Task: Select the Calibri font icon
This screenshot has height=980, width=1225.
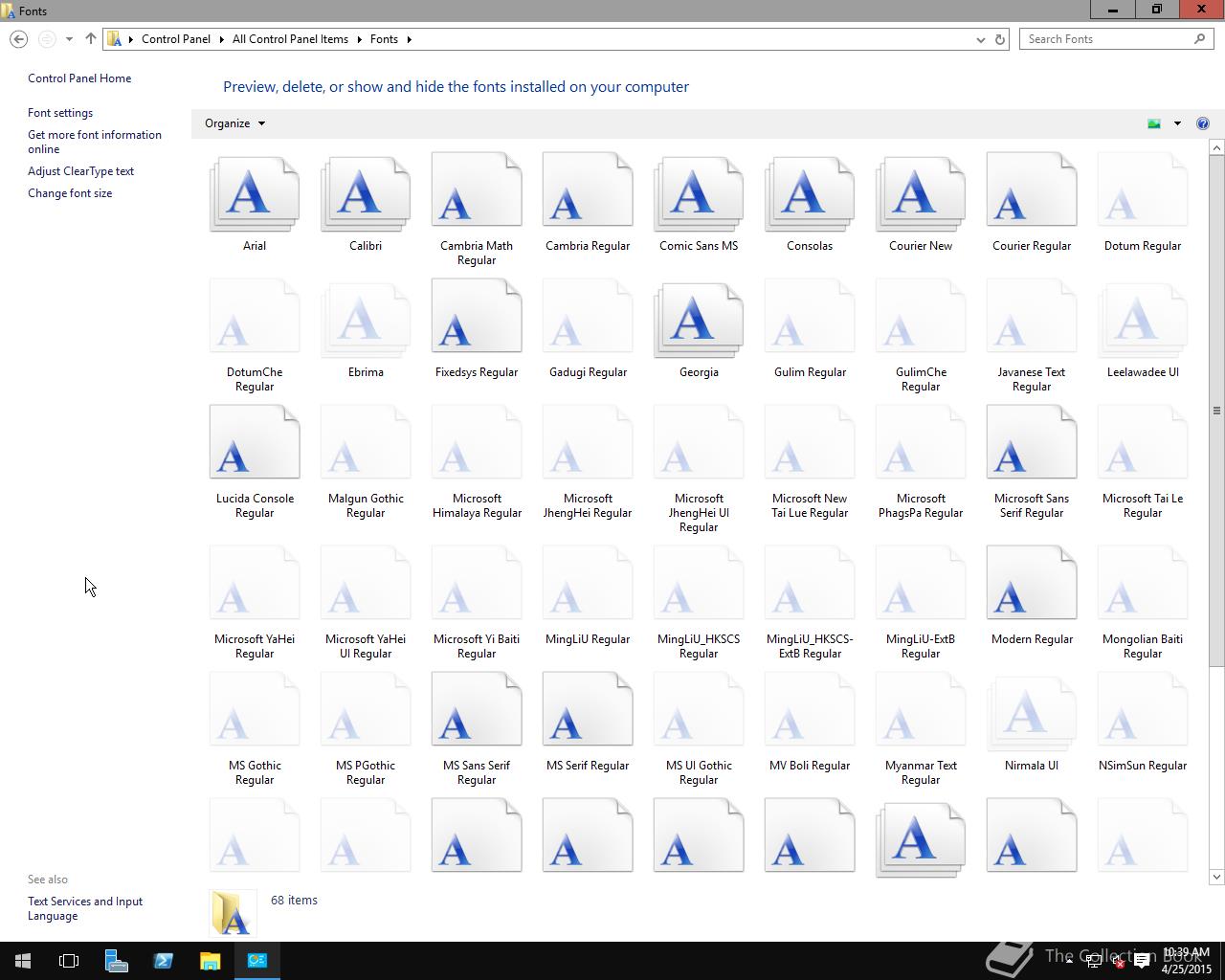Action: (x=366, y=194)
